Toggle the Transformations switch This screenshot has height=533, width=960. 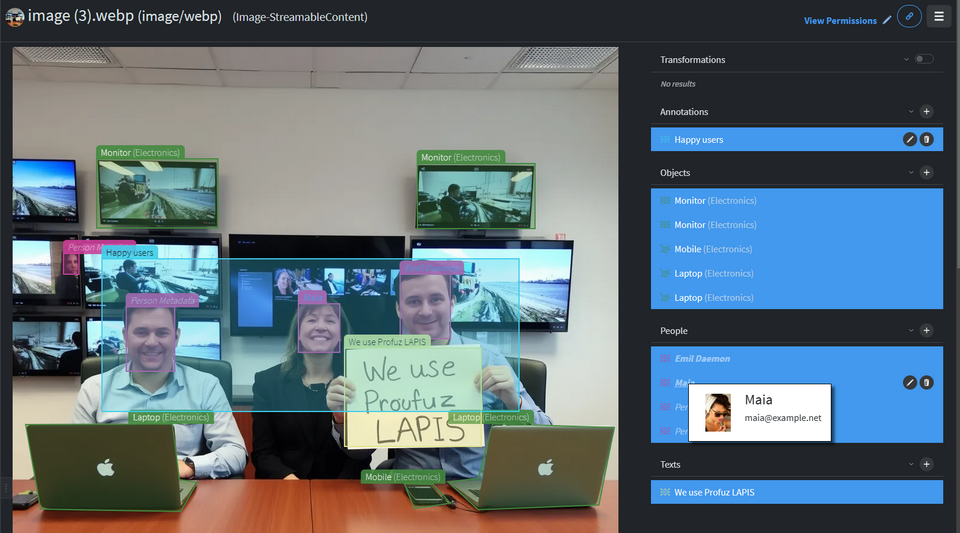[x=924, y=60]
